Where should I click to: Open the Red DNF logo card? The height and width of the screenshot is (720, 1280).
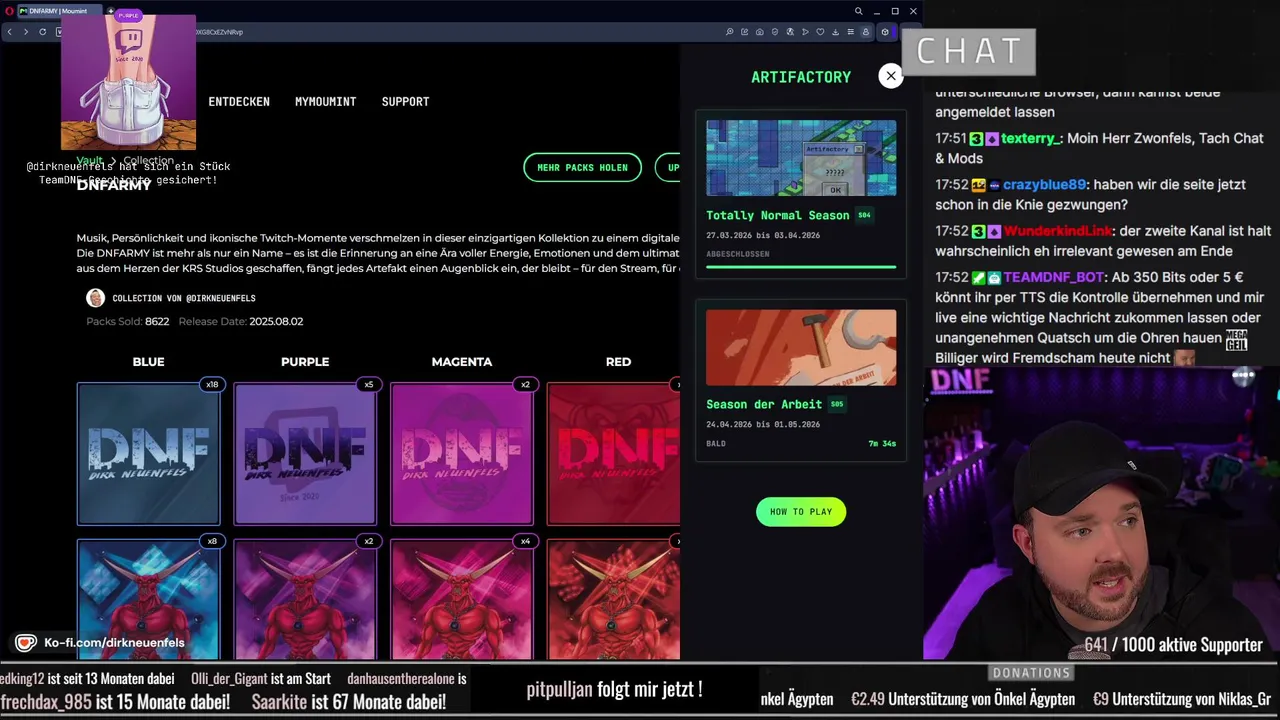pyautogui.click(x=613, y=454)
